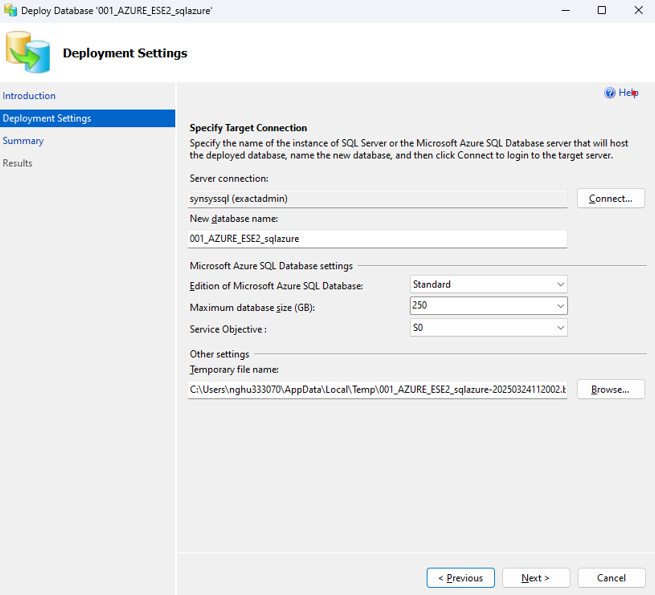Select the Results step
The image size is (655, 595).
click(18, 163)
